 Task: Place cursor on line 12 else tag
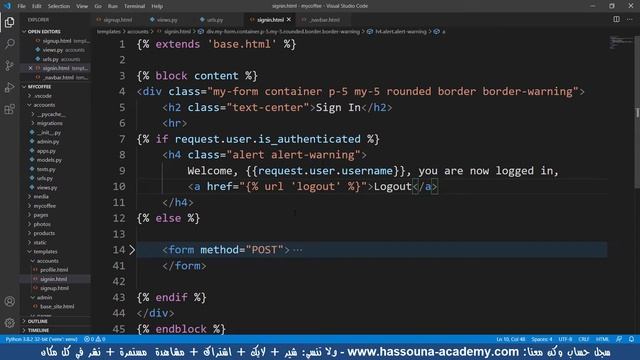pos(169,218)
